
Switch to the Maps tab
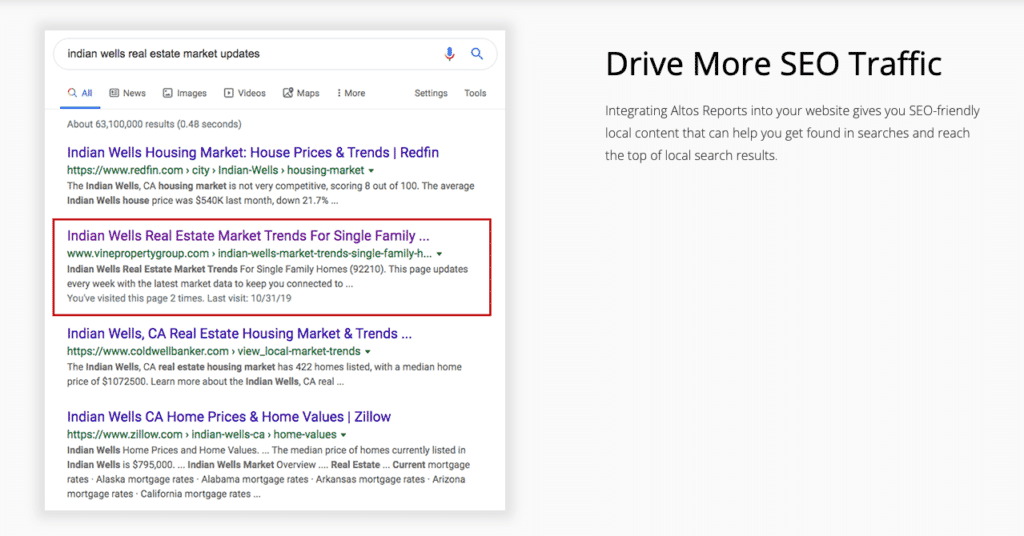(x=301, y=93)
